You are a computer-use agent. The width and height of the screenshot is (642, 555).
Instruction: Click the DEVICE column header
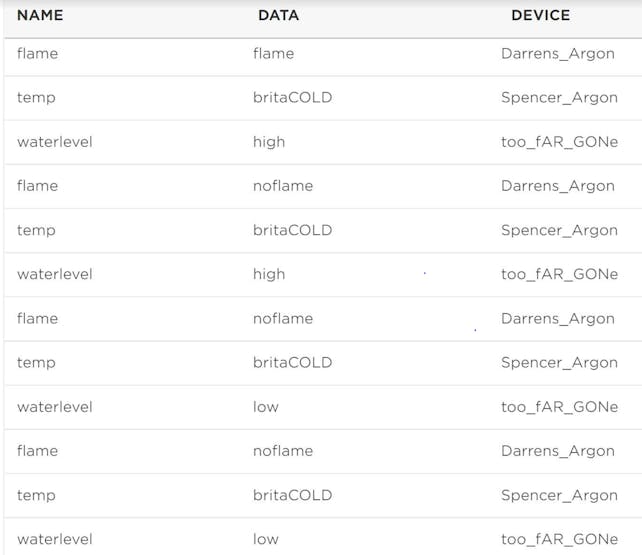tap(540, 15)
